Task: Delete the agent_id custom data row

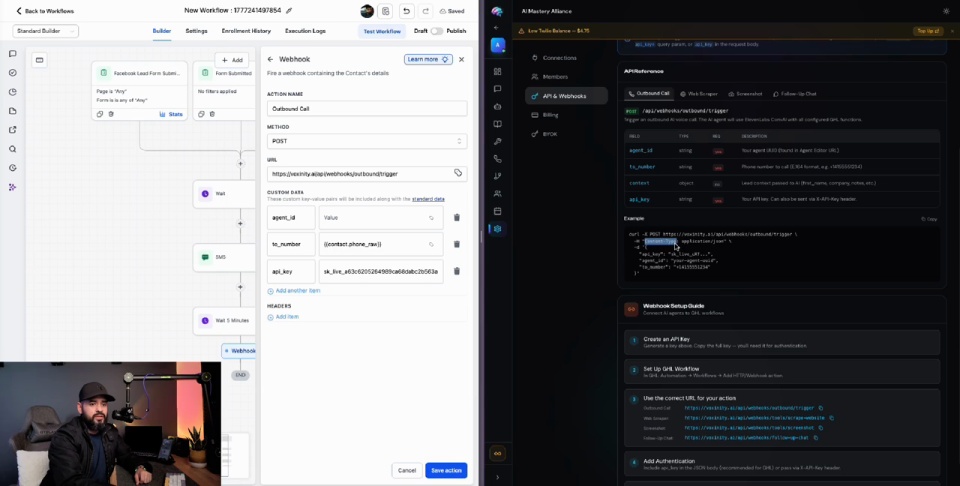Action: (x=457, y=217)
